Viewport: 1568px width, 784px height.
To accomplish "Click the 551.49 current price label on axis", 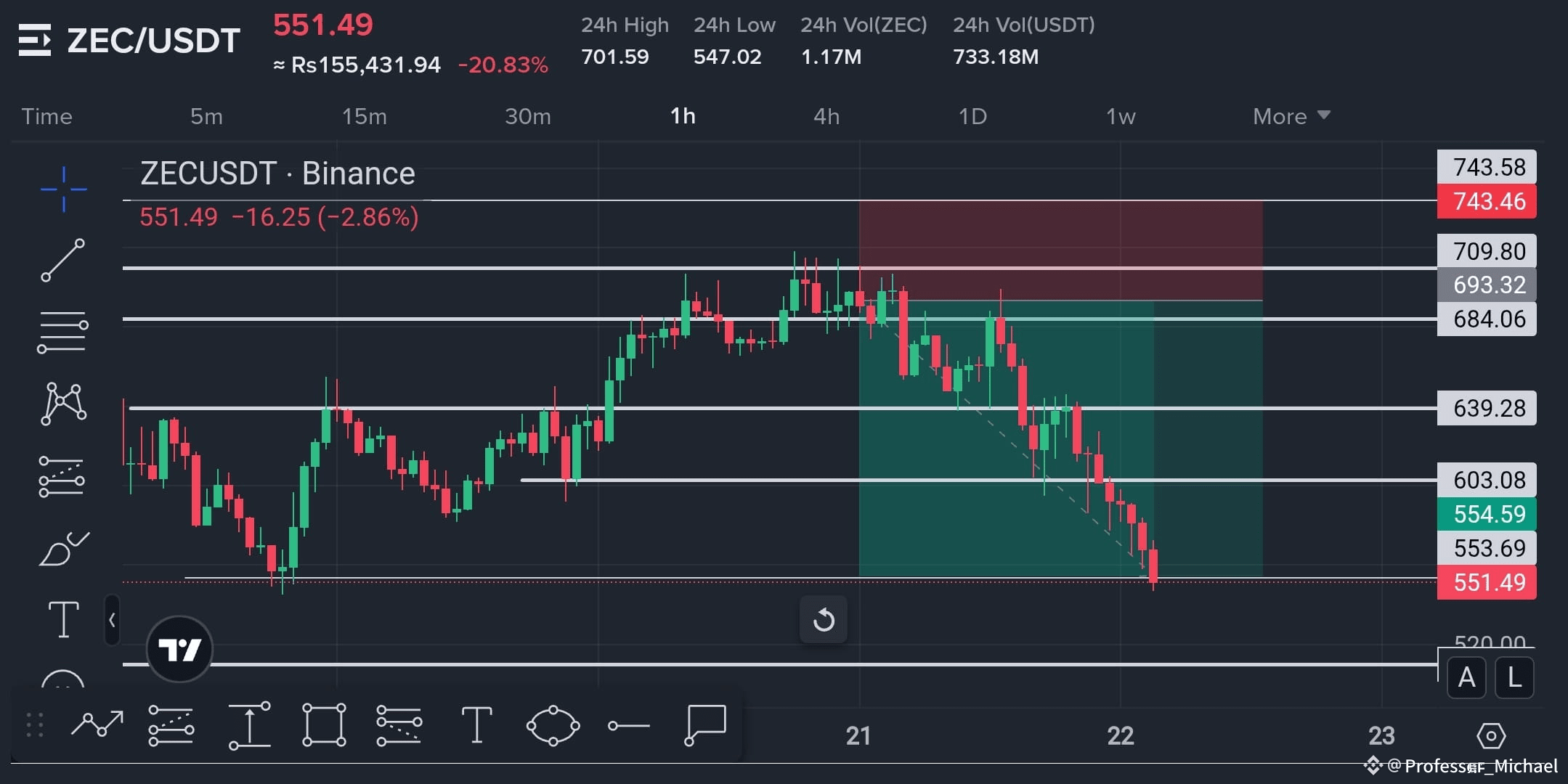I will click(x=1487, y=582).
